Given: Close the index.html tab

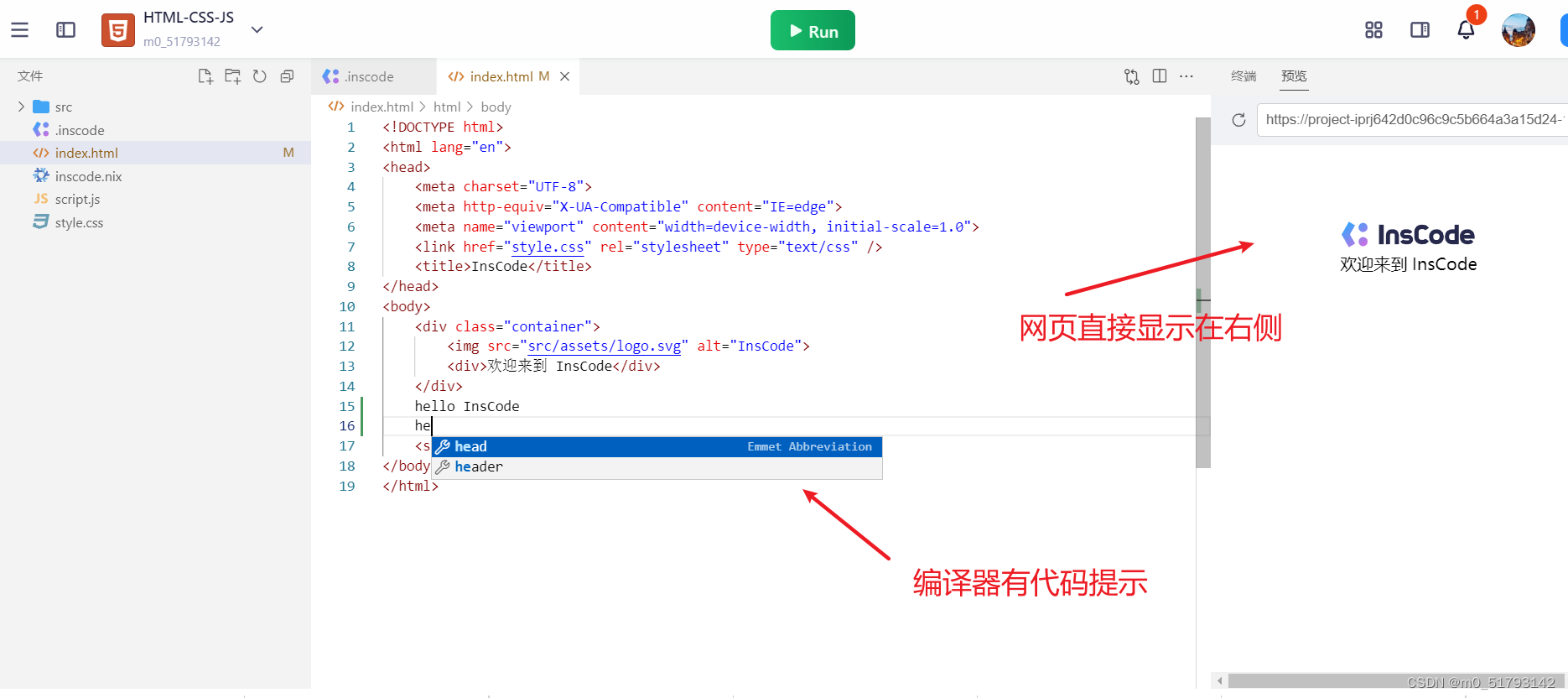Looking at the screenshot, I should pos(565,76).
